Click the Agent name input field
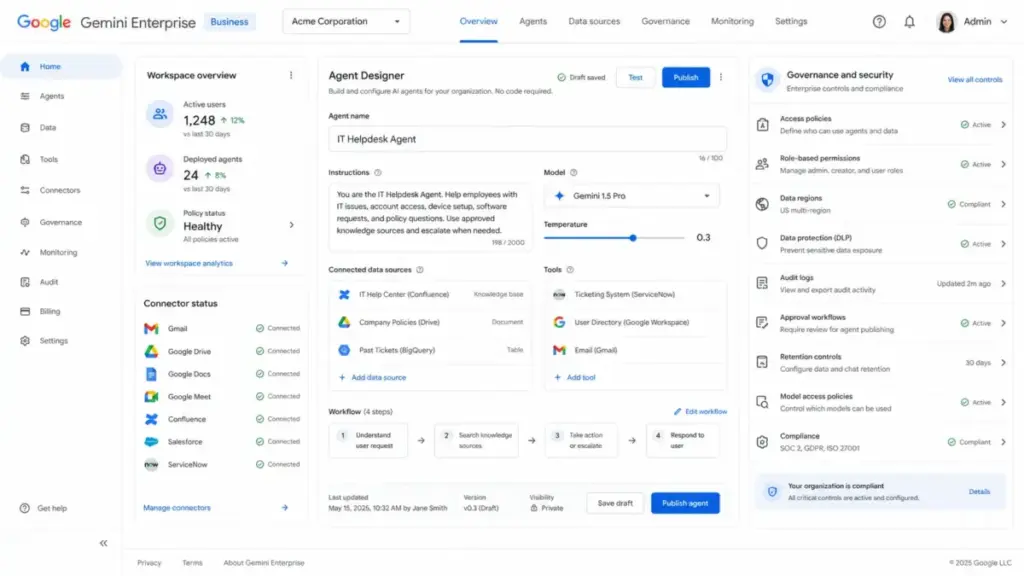Image resolution: width=1024 pixels, height=576 pixels. (x=527, y=139)
